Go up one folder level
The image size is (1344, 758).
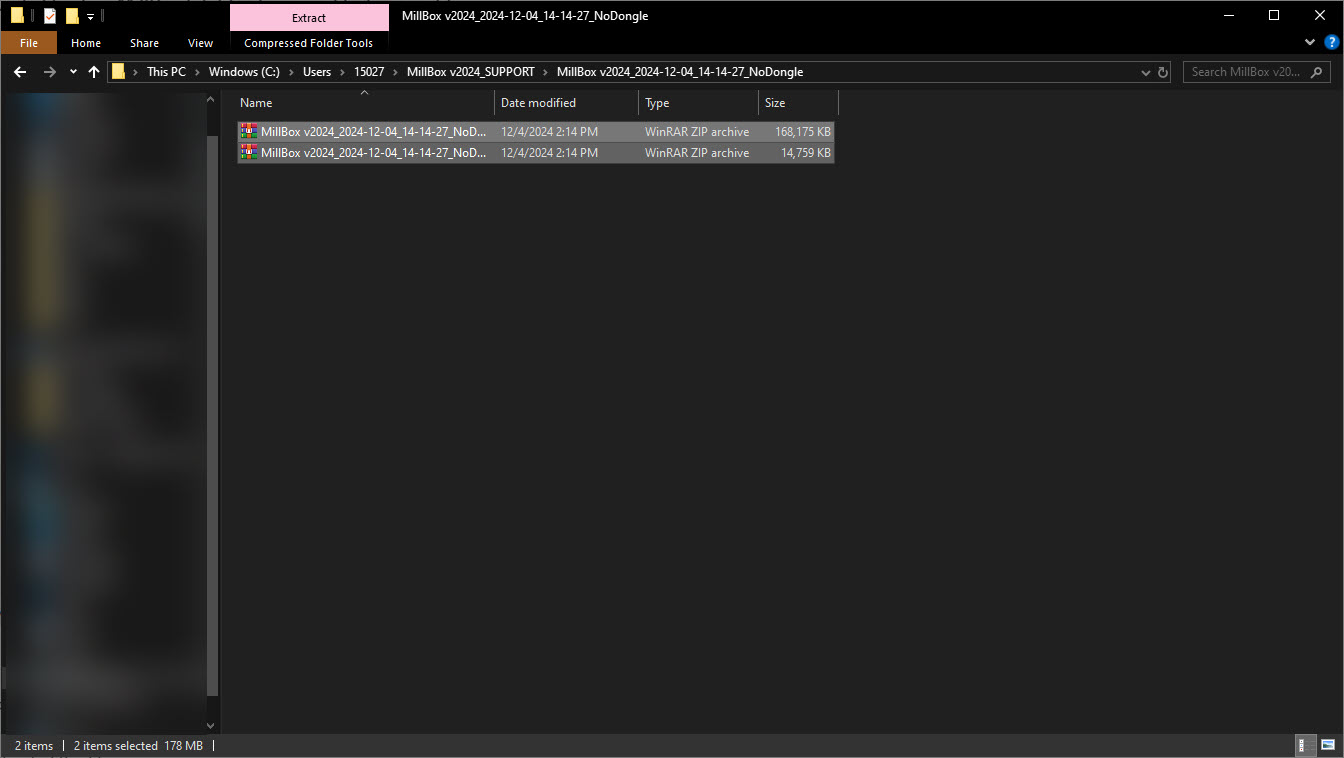click(x=94, y=72)
